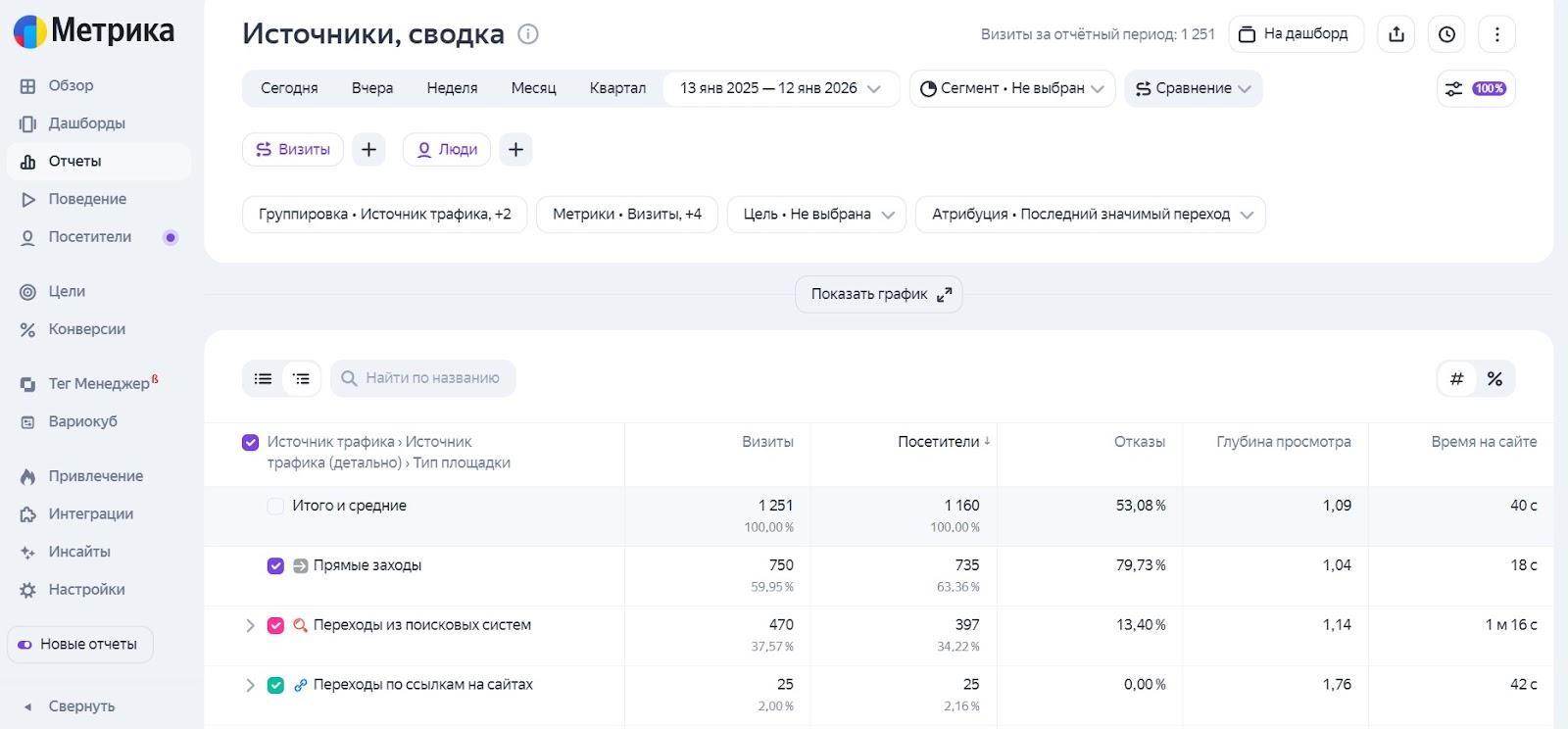Toggle the Переходы из поисковых систем checkbox
The height and width of the screenshot is (729, 1568).
tap(275, 625)
